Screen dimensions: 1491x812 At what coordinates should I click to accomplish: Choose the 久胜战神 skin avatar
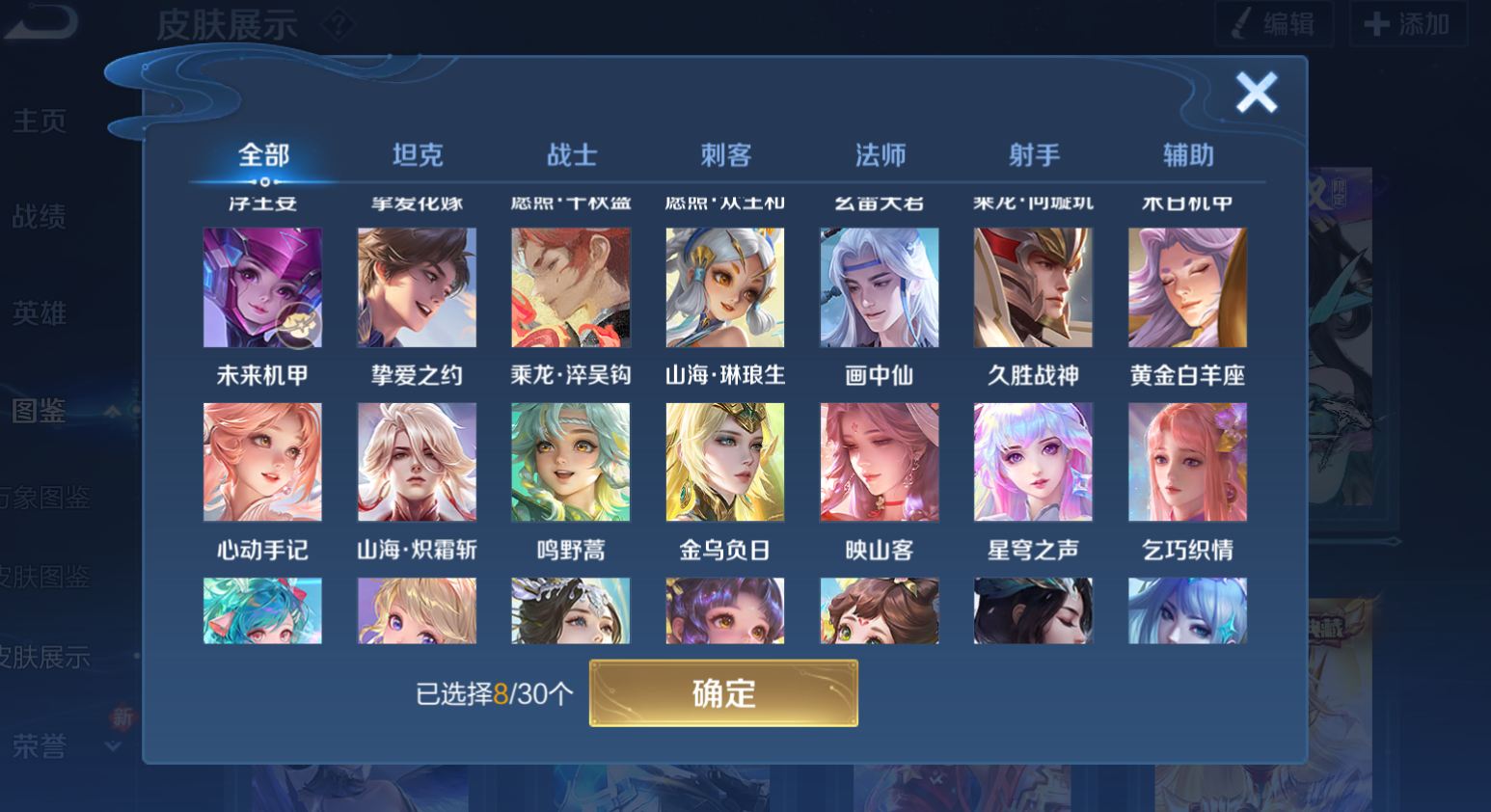coord(1033,287)
